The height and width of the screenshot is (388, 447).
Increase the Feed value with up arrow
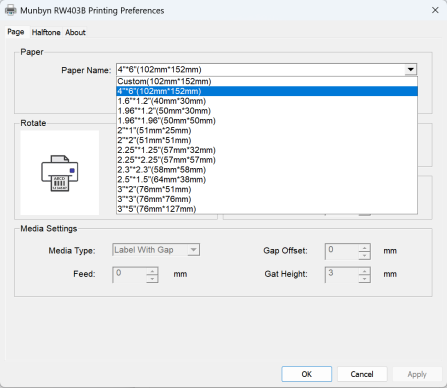(x=152, y=271)
